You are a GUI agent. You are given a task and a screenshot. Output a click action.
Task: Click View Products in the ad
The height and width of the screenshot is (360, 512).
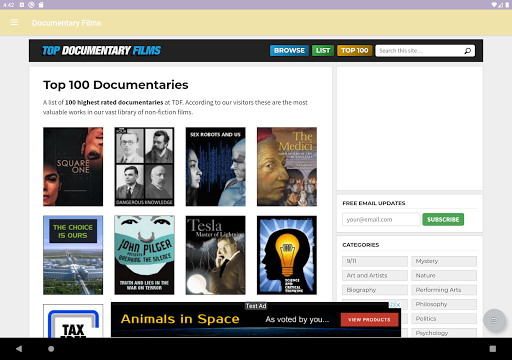(369, 320)
